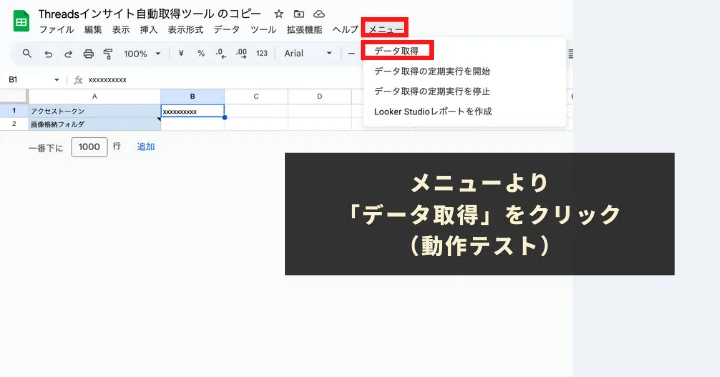Image resolution: width=720 pixels, height=377 pixels.
Task: Open the ヘルプ menu
Action: (345, 30)
